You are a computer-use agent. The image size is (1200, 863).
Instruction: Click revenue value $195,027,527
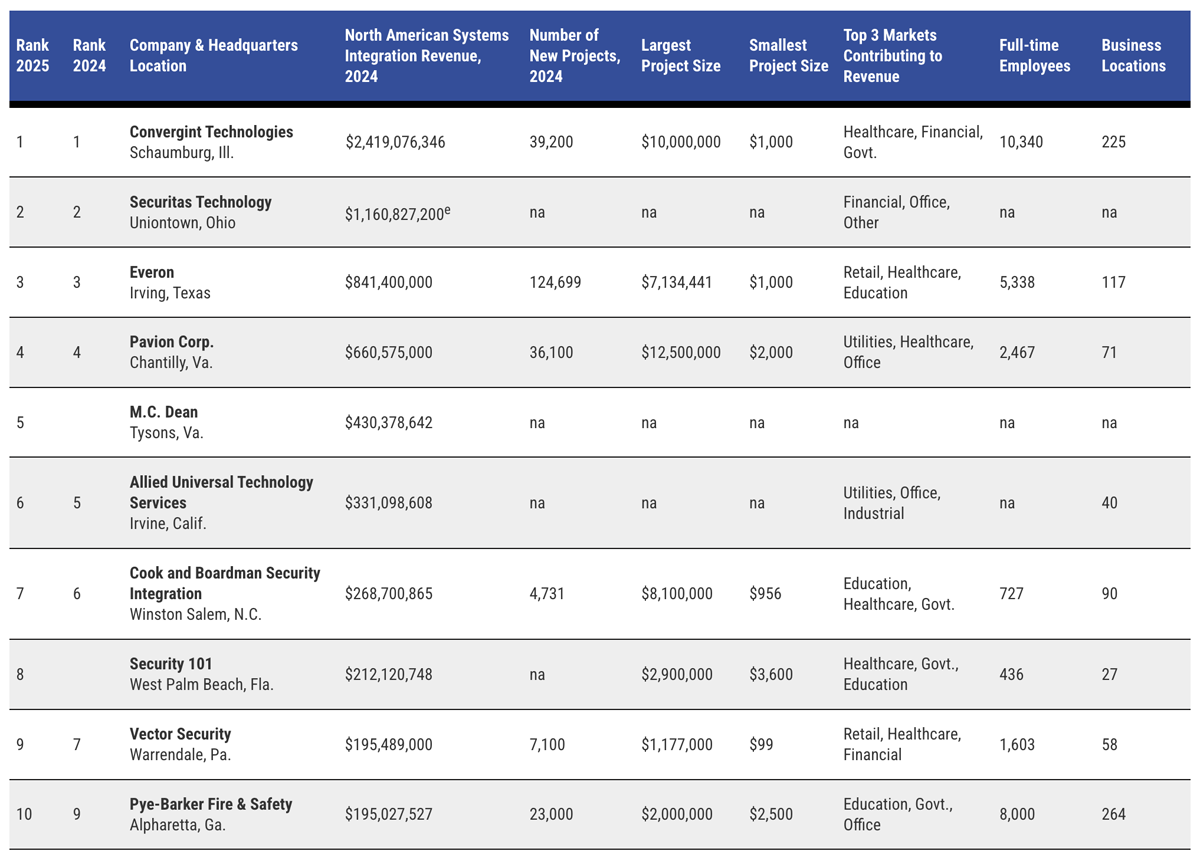(389, 815)
